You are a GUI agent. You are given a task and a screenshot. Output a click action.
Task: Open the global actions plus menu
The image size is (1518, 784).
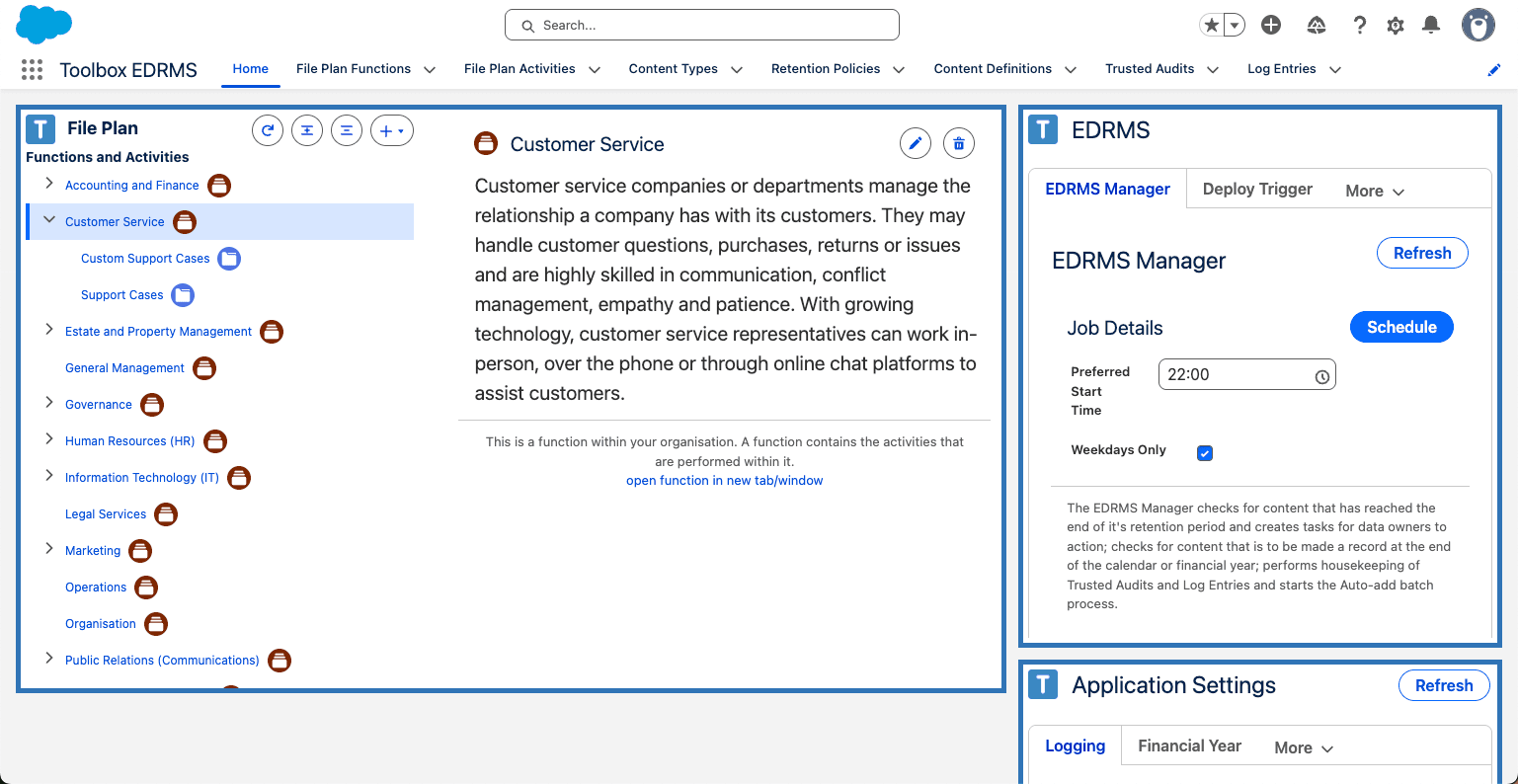(x=1271, y=25)
